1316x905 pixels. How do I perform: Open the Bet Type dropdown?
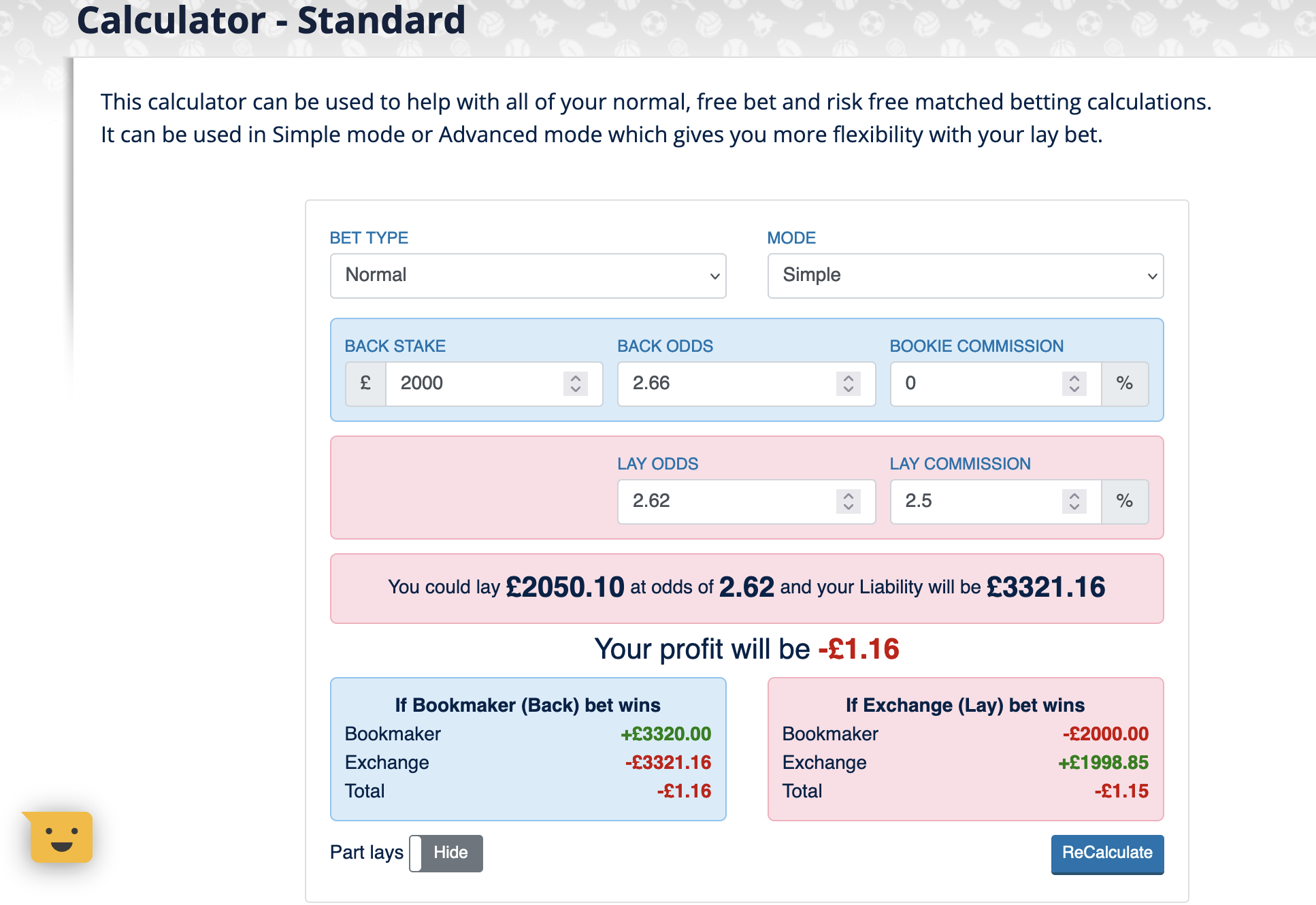[x=528, y=276]
